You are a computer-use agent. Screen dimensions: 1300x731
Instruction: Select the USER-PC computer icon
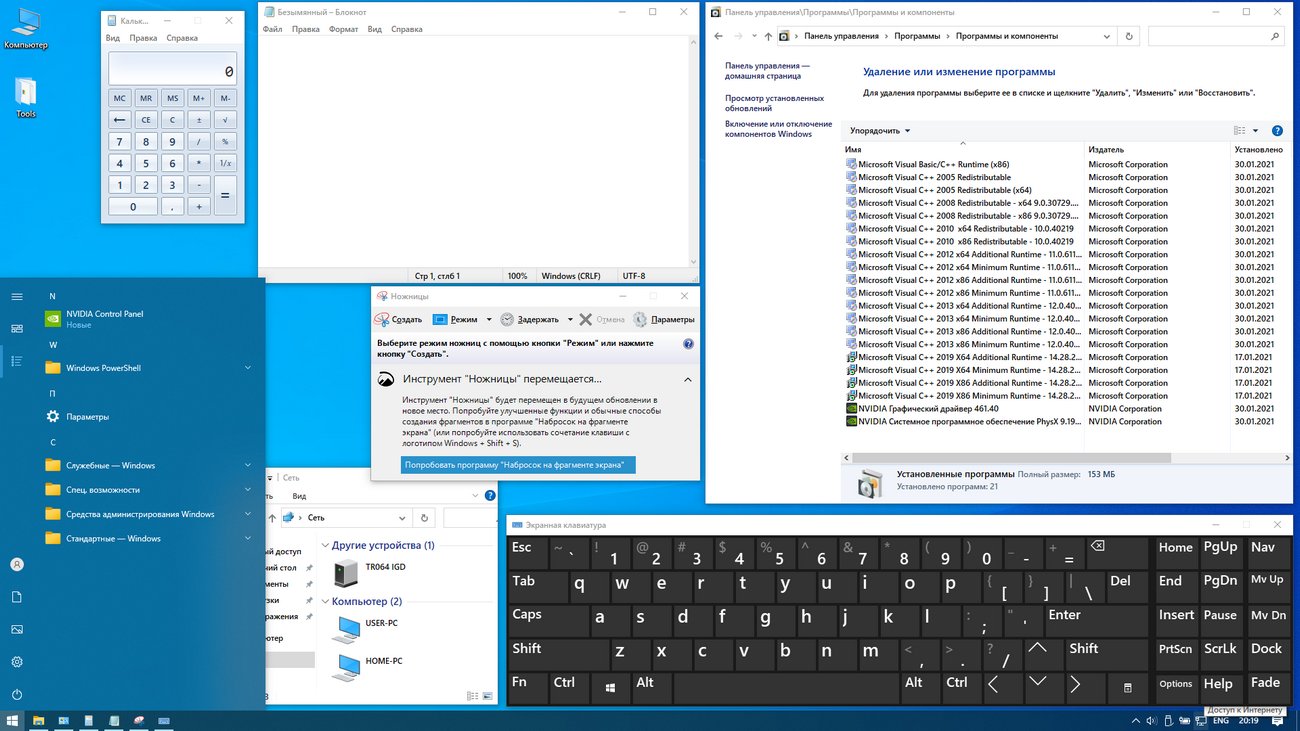(x=346, y=629)
